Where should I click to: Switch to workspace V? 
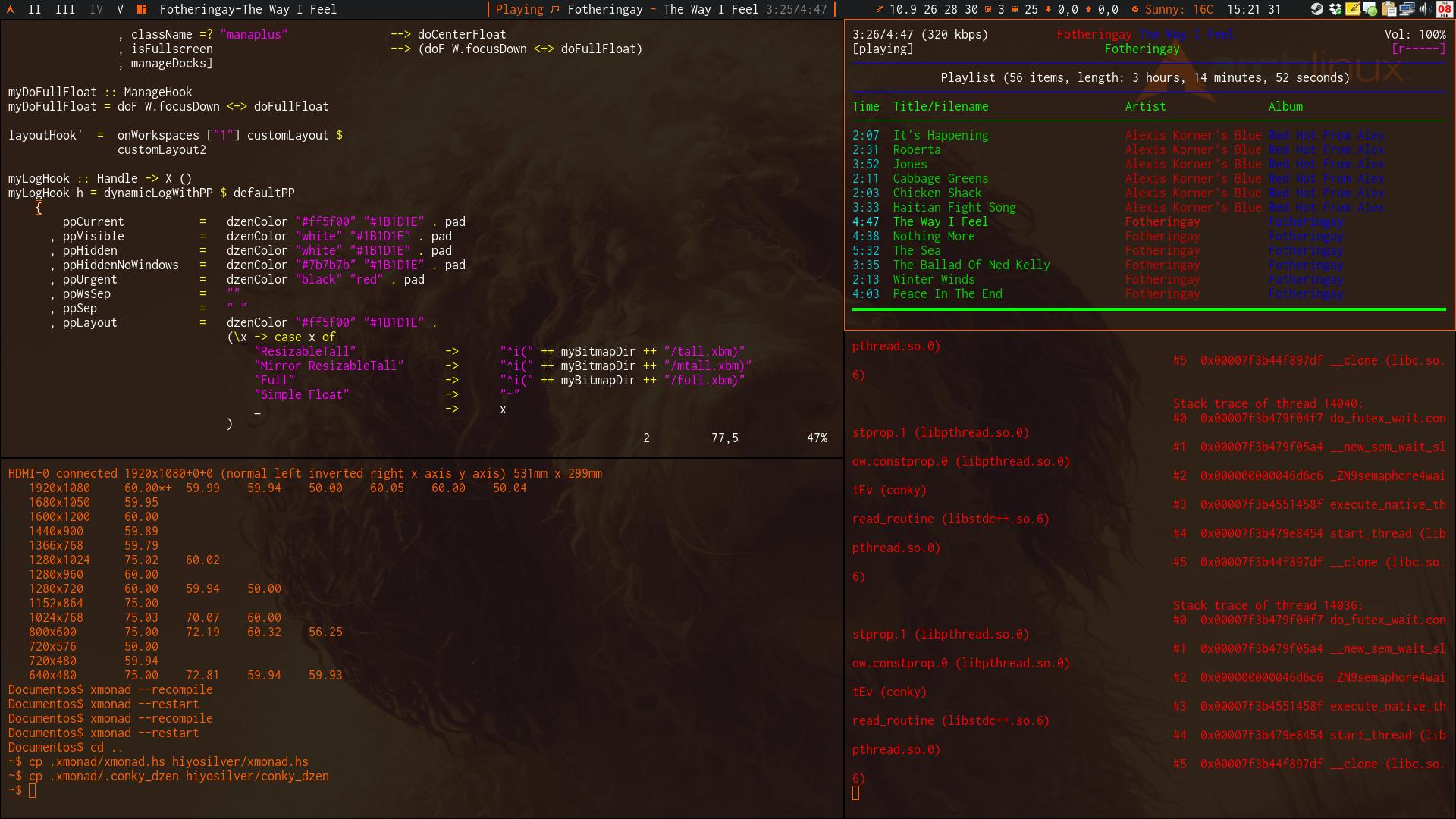pos(120,9)
